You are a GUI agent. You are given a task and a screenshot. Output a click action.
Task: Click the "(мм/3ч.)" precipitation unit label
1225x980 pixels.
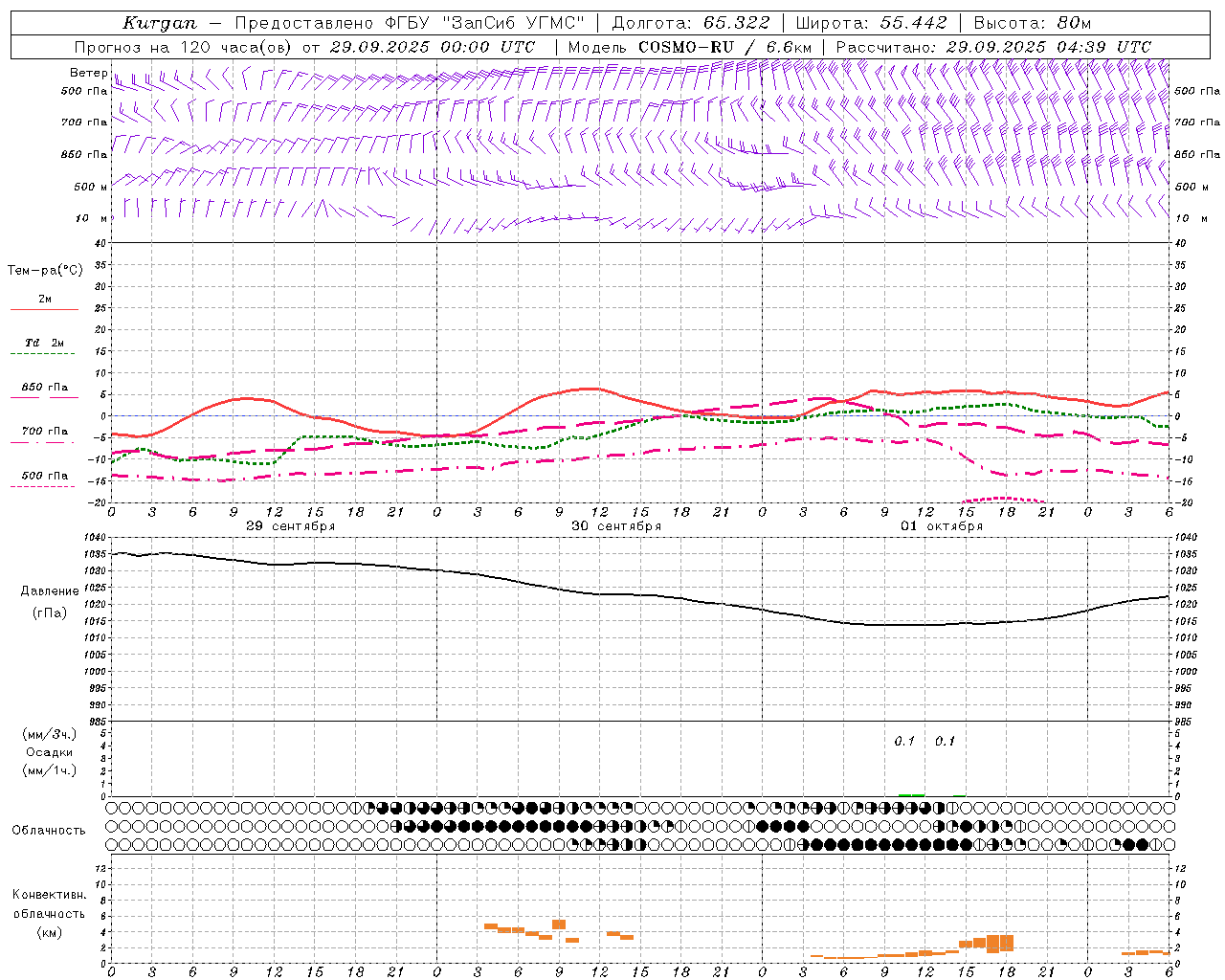50,735
